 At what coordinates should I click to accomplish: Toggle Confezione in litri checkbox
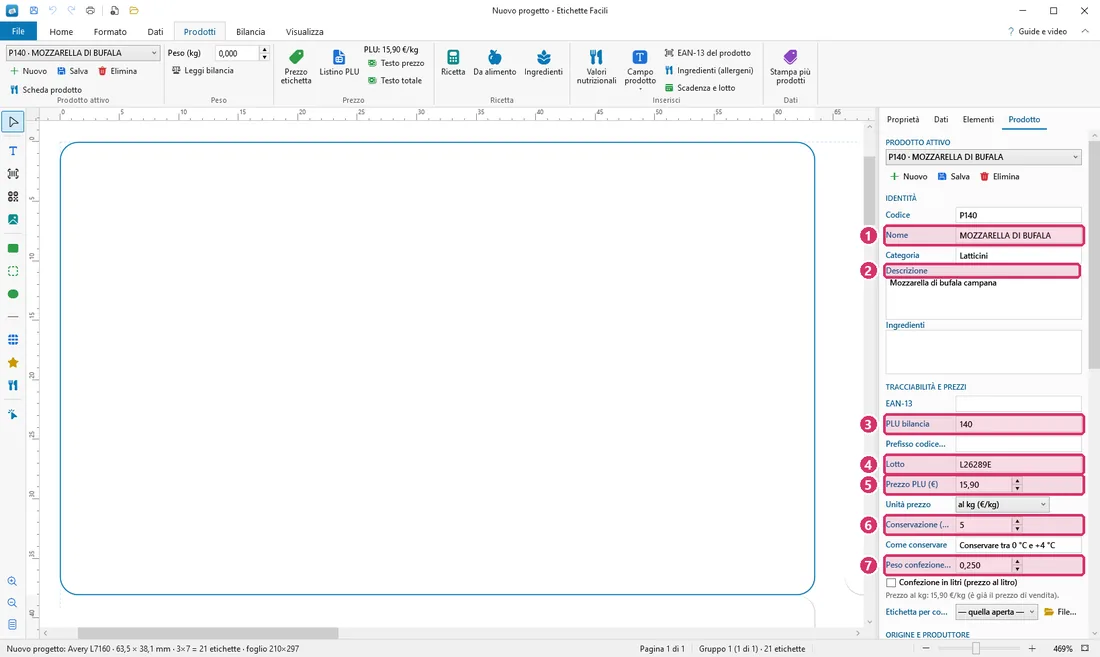coord(891,583)
